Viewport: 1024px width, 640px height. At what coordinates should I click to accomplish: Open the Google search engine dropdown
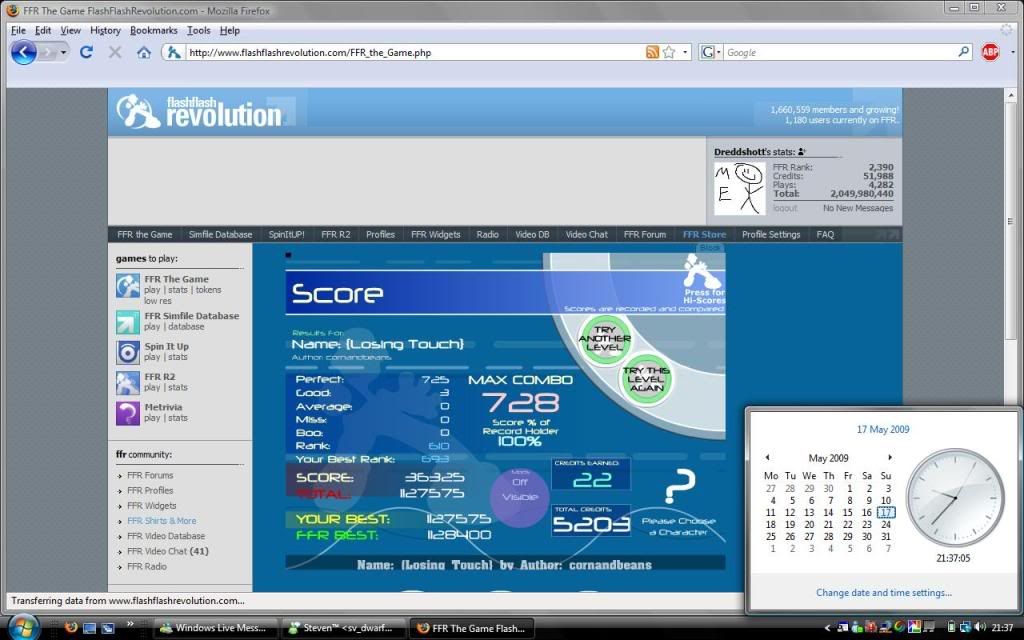pyautogui.click(x=711, y=52)
